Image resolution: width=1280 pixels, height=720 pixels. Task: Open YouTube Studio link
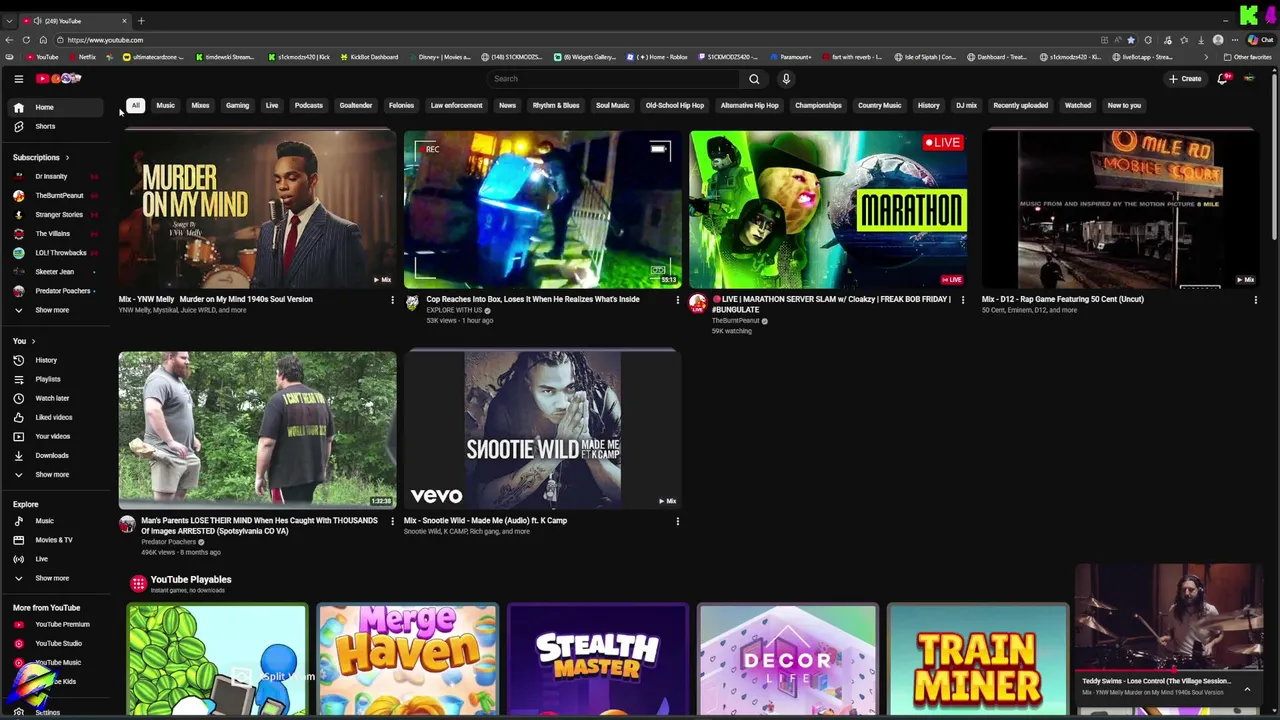click(56, 643)
